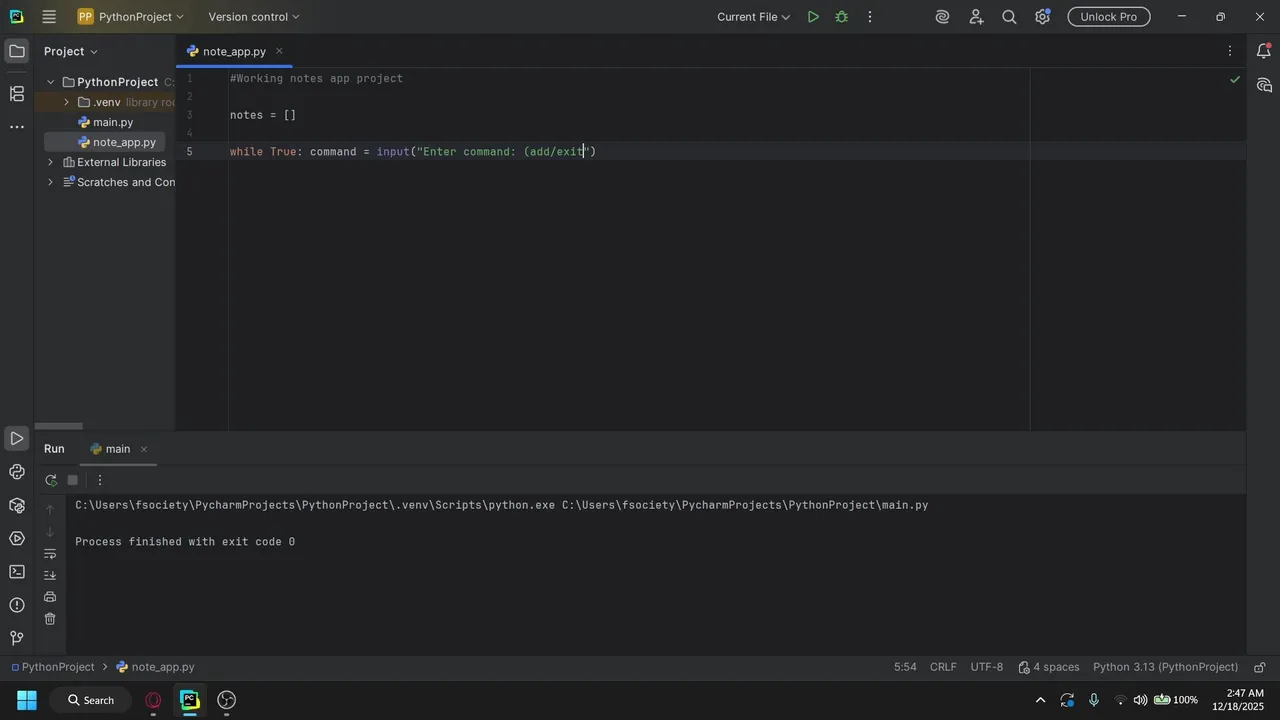Viewport: 1280px width, 720px height.
Task: Click the Debug bug icon
Action: [841, 17]
